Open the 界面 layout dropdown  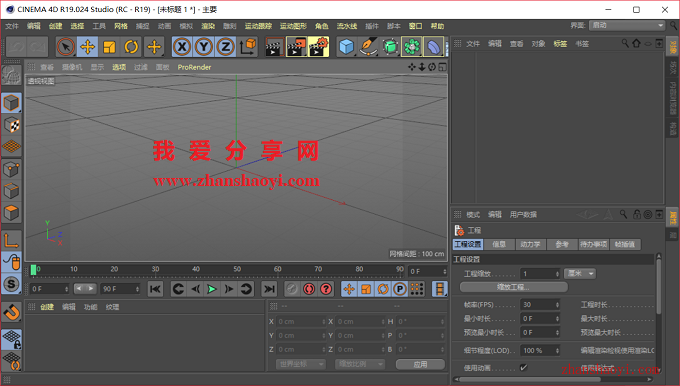point(627,25)
